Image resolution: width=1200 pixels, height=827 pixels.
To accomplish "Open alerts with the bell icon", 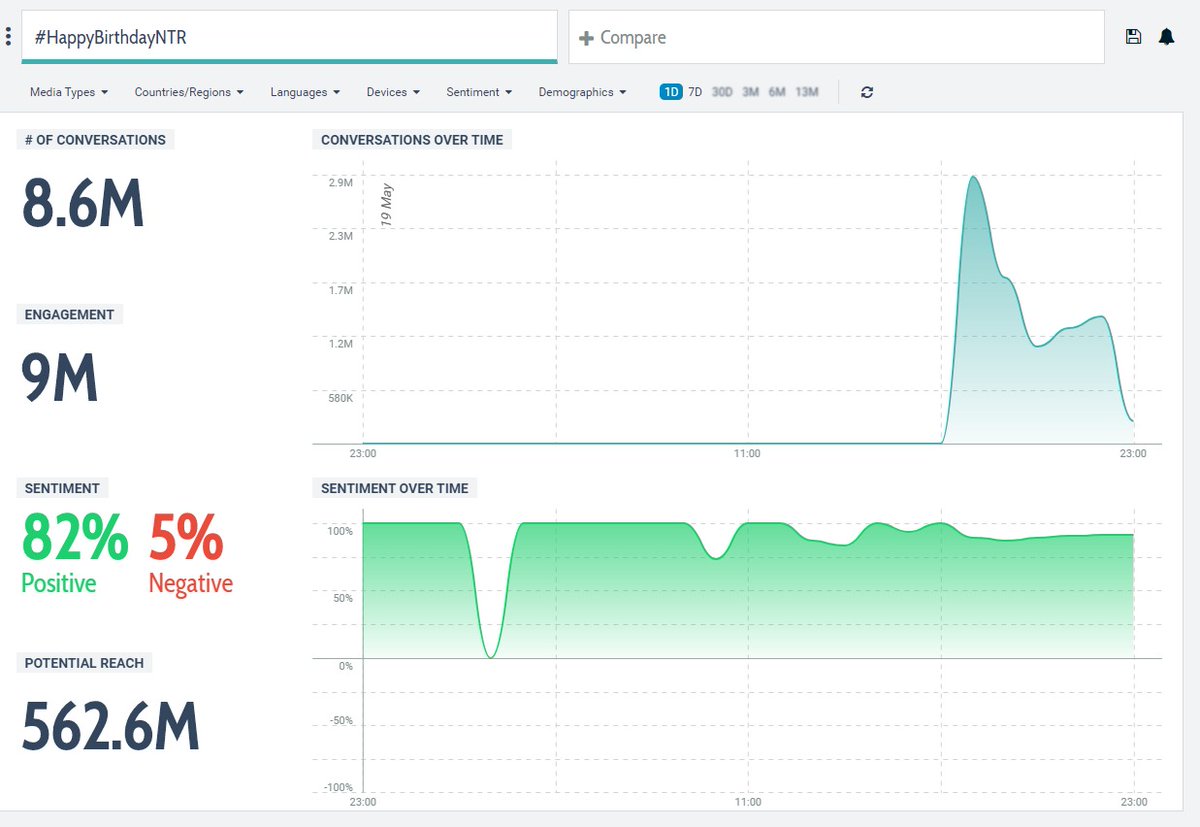I will coord(1166,37).
